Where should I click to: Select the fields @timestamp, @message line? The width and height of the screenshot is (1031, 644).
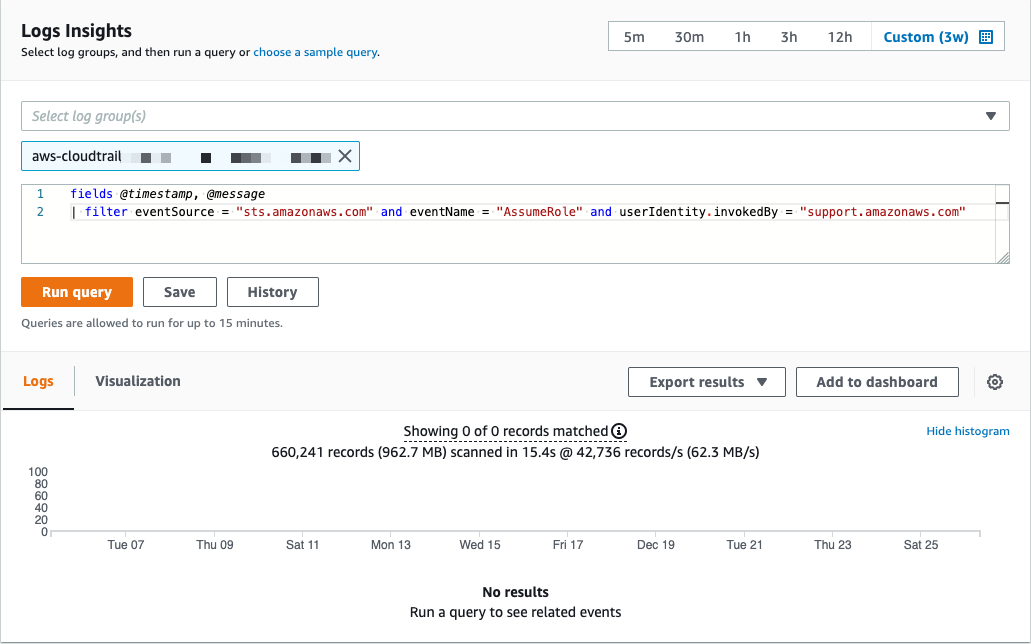[168, 194]
